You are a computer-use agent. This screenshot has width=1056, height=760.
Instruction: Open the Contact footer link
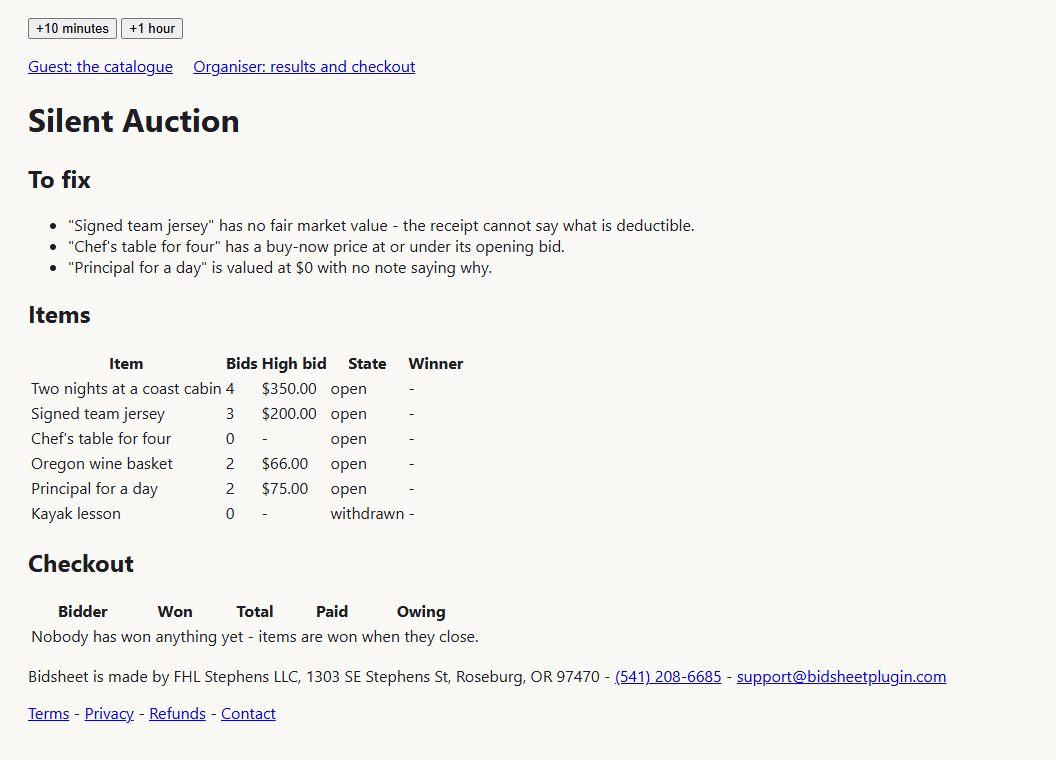[x=248, y=714]
